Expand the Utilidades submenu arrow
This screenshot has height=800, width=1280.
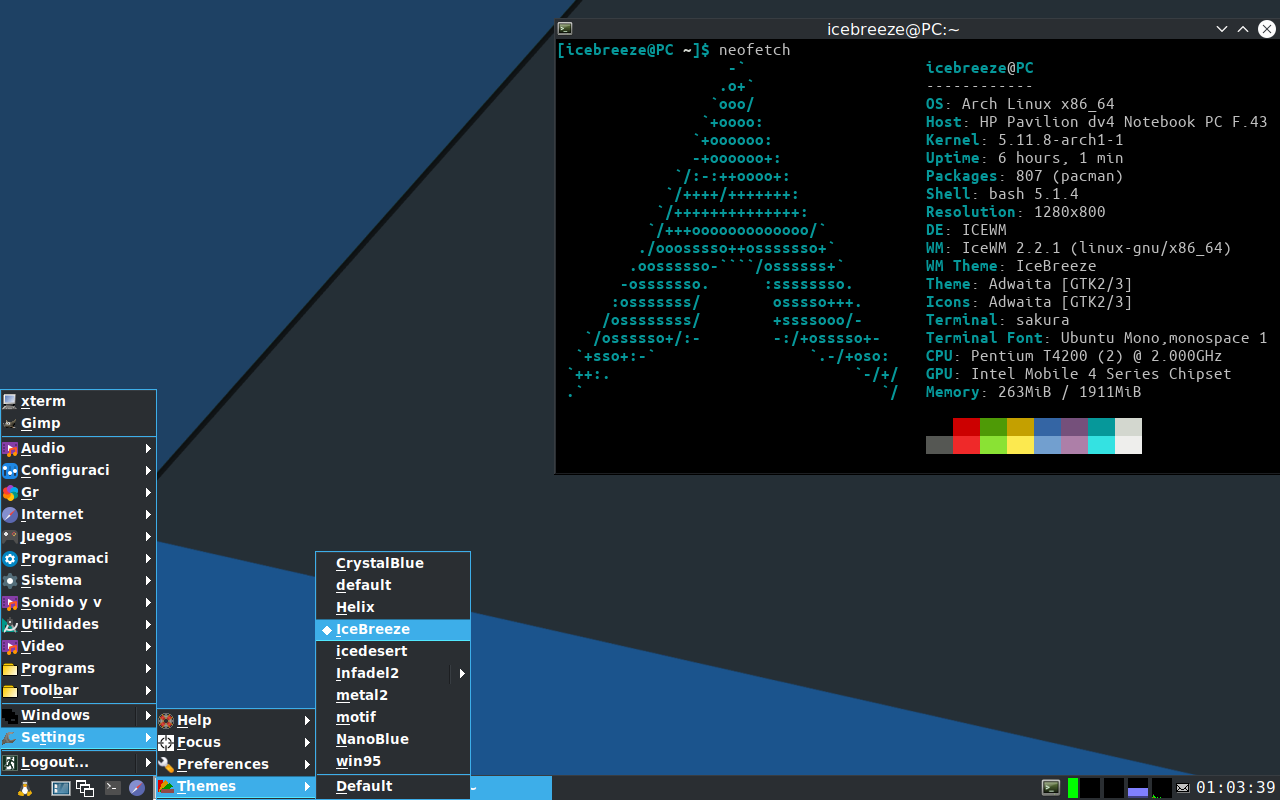pos(149,624)
